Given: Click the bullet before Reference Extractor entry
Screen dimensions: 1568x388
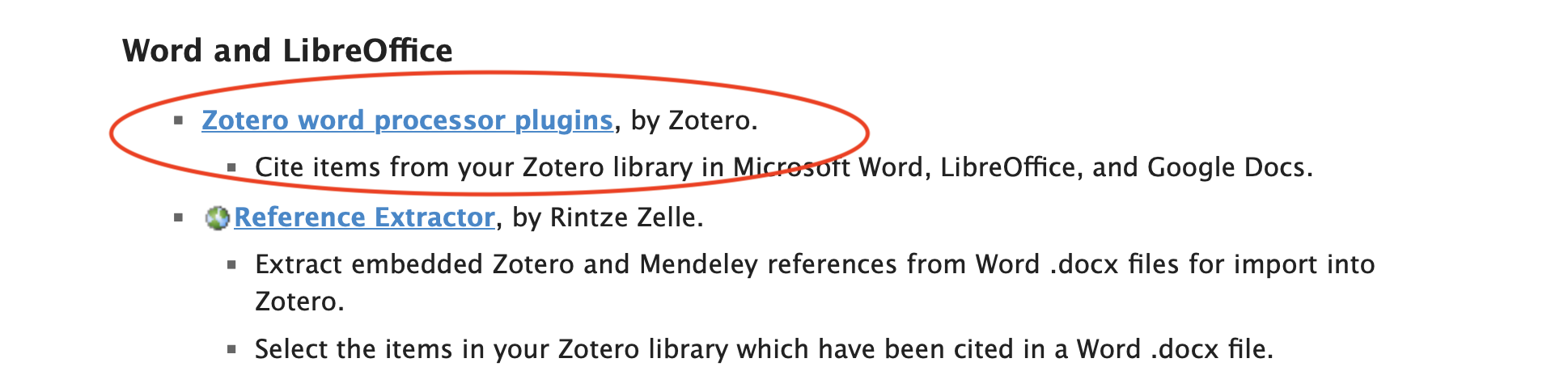Looking at the screenshot, I should 179,217.
